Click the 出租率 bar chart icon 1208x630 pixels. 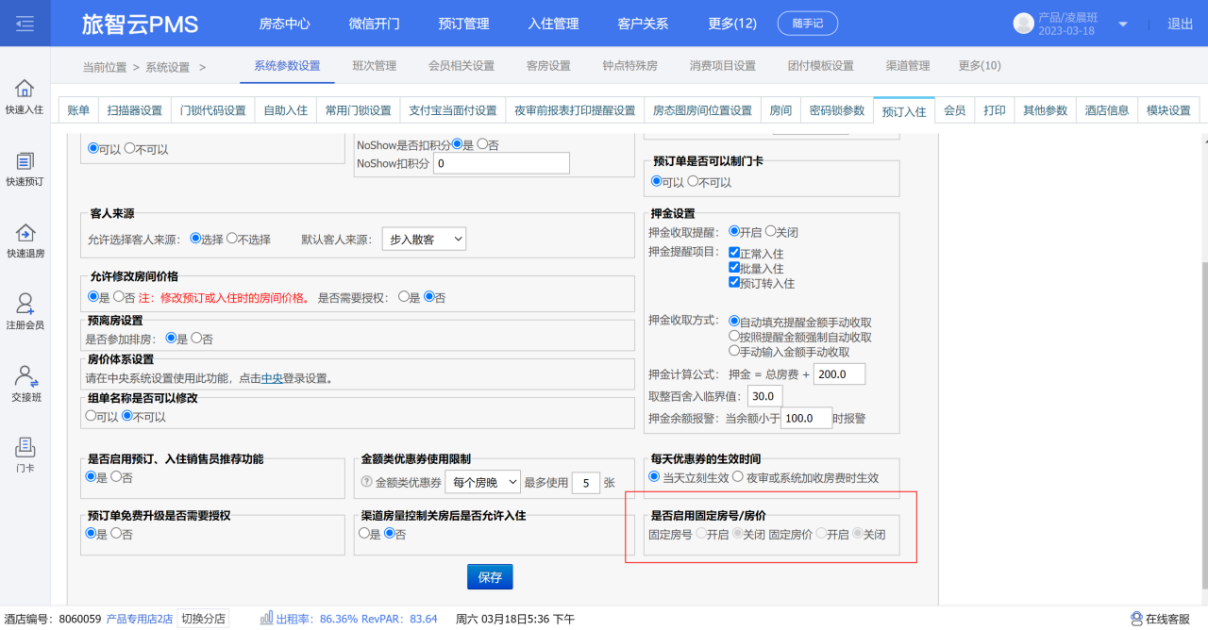click(267, 618)
